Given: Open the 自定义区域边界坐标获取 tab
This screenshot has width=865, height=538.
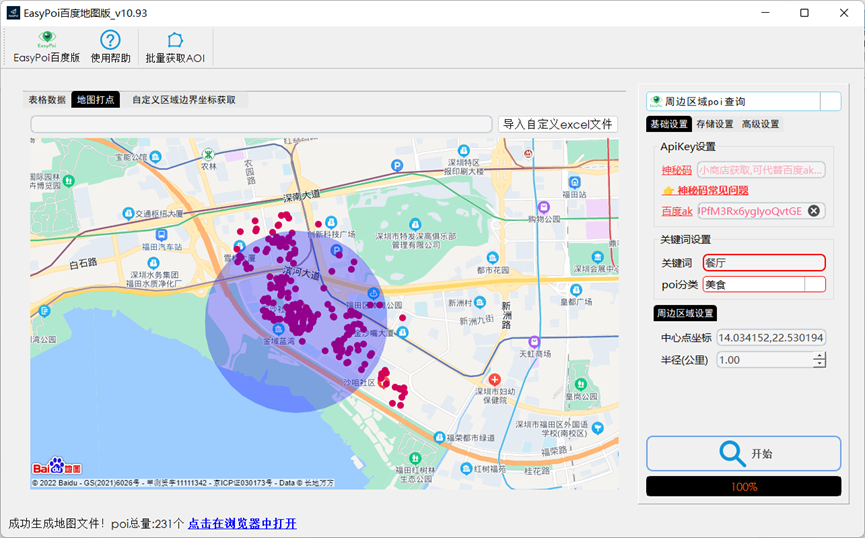Looking at the screenshot, I should [x=184, y=100].
